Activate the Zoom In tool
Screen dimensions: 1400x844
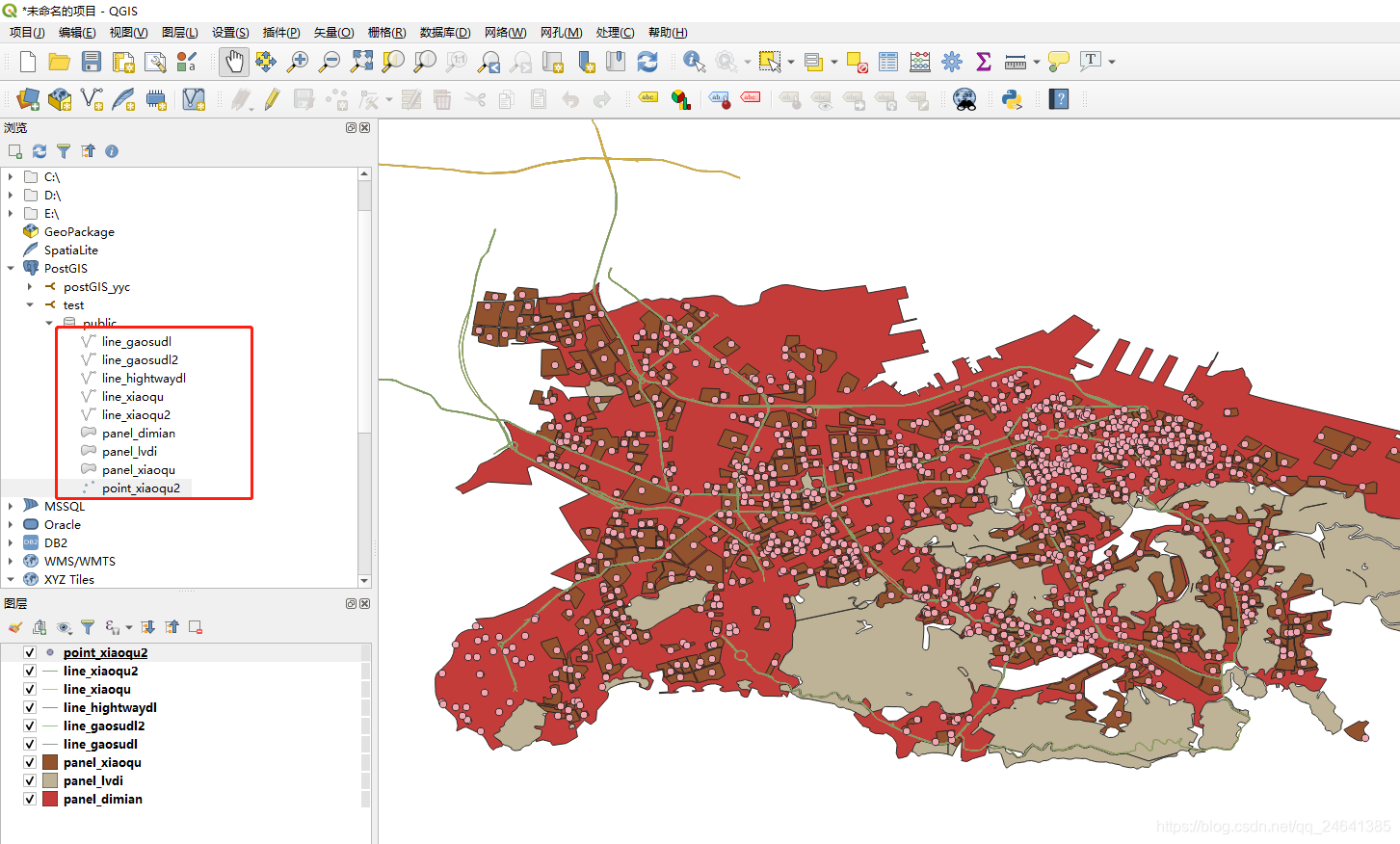tap(298, 61)
